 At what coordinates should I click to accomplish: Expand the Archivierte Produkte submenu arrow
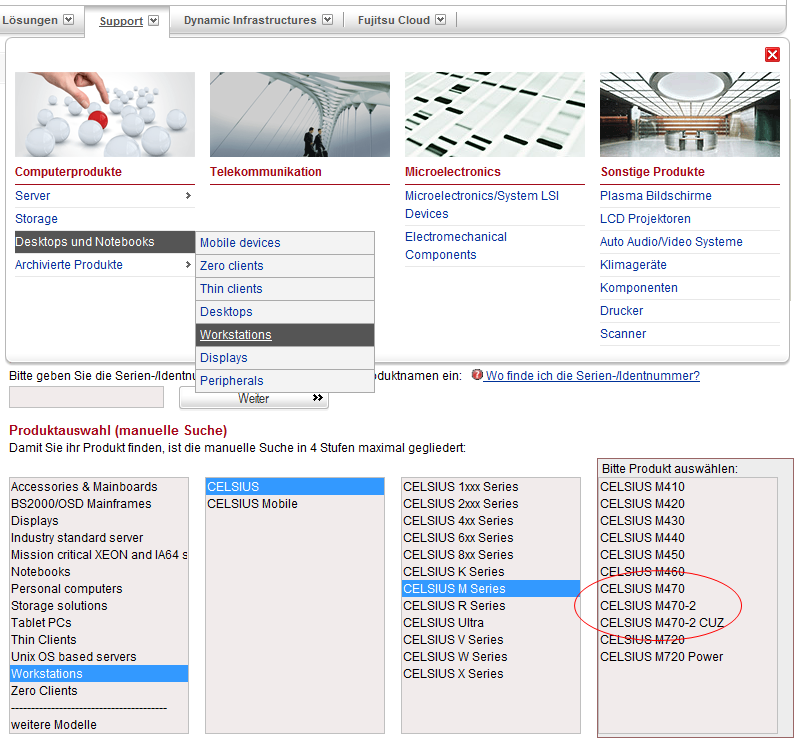tap(188, 265)
